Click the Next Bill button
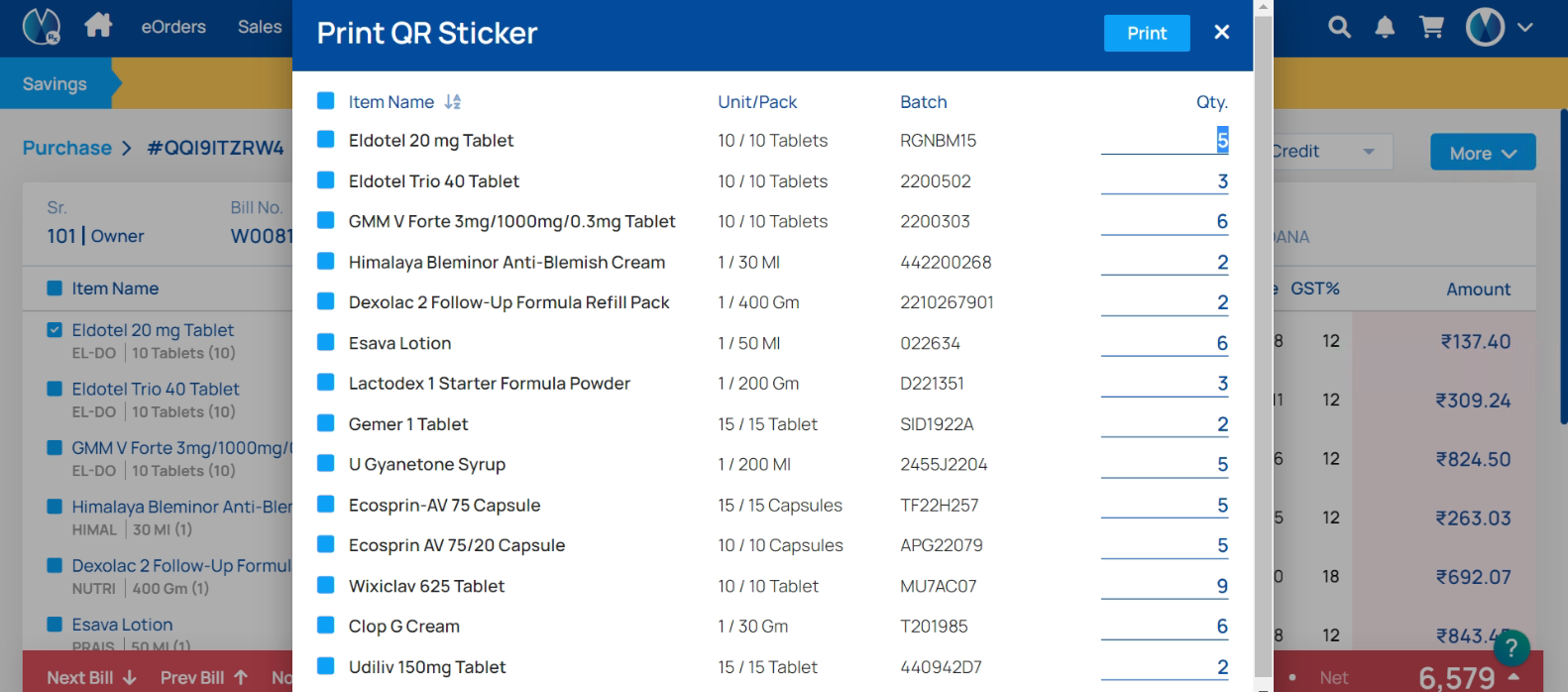This screenshot has width=1568, height=692. (91, 678)
